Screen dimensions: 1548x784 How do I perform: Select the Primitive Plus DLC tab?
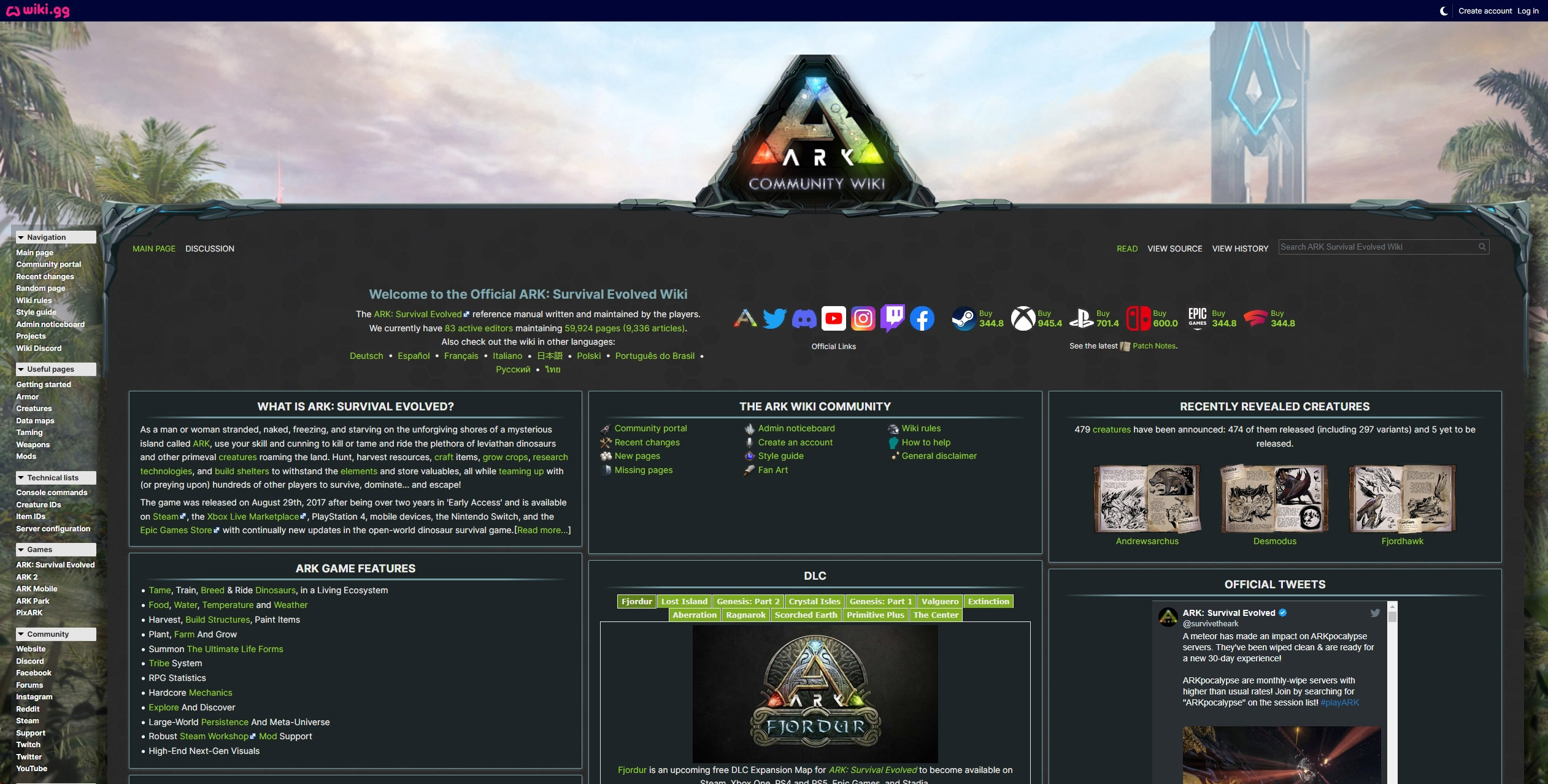coord(875,615)
